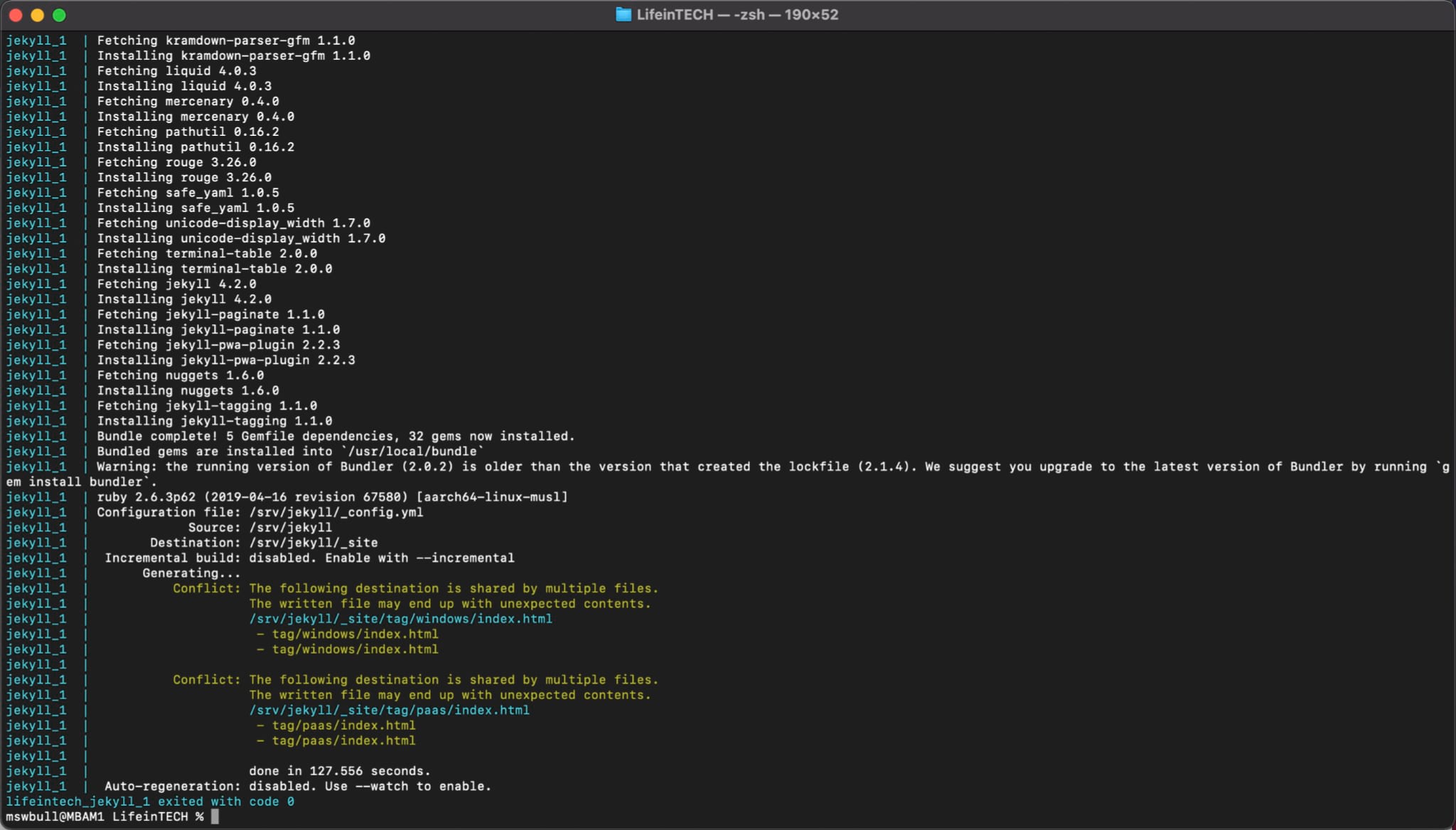The height and width of the screenshot is (830, 1456).
Task: Click line 'Fetching safe_yaml 1.0.5'
Action: [188, 193]
